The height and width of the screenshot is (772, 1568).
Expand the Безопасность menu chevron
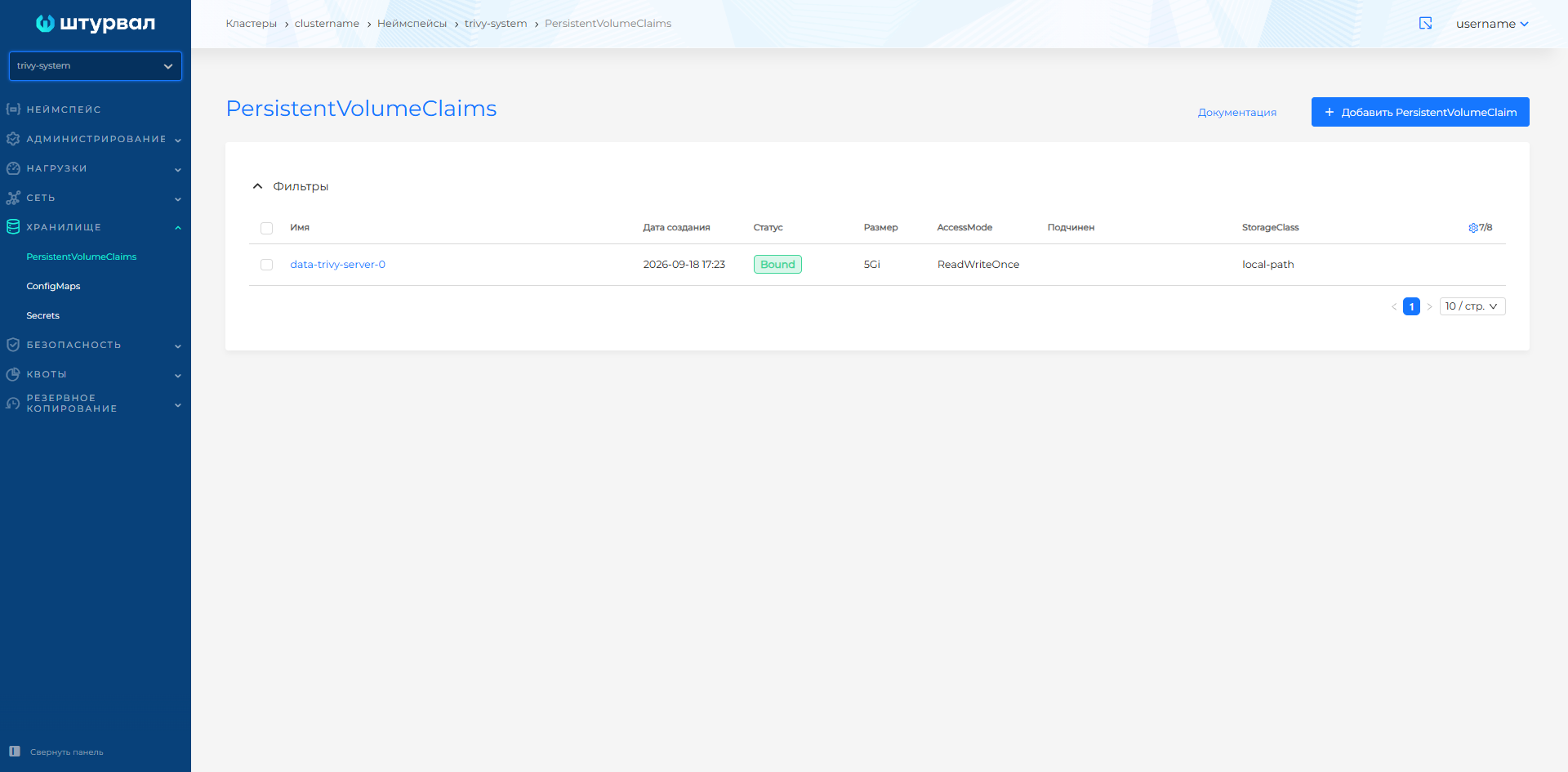(178, 346)
